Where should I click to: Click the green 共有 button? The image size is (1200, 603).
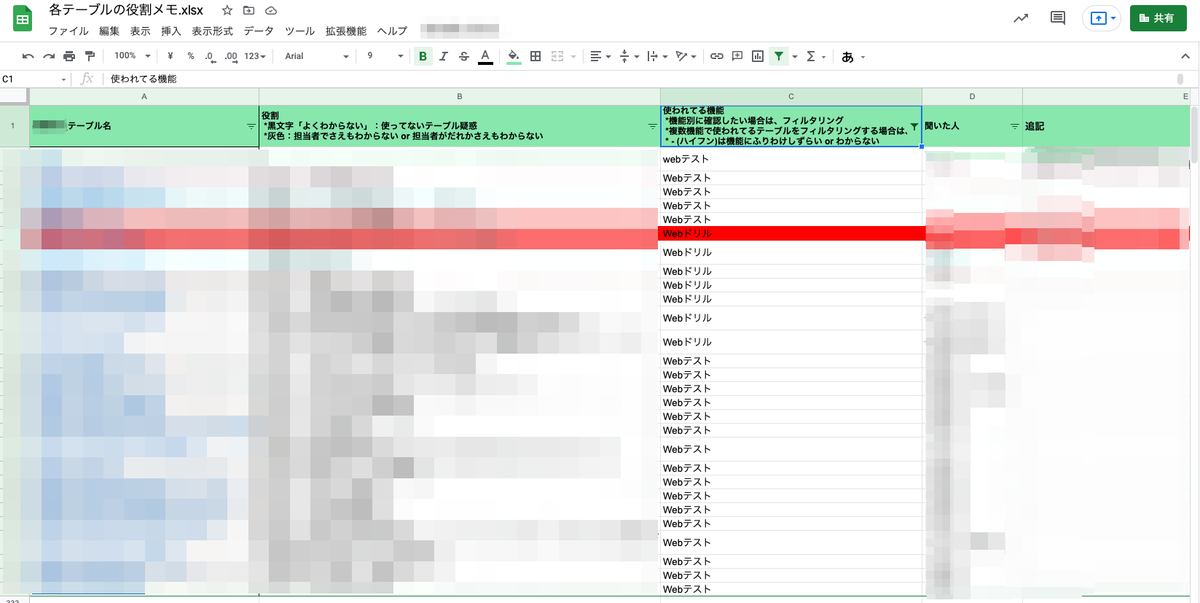coord(1157,18)
